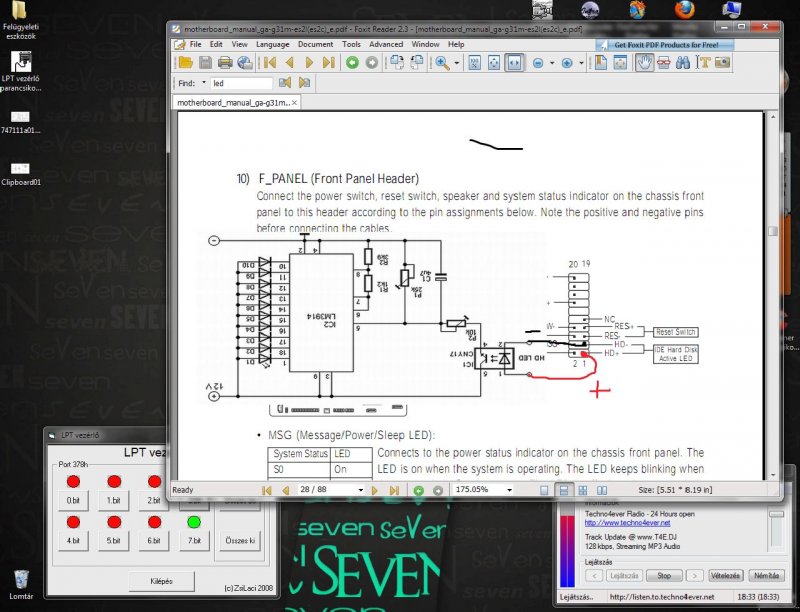Open the Language menu

[272, 44]
